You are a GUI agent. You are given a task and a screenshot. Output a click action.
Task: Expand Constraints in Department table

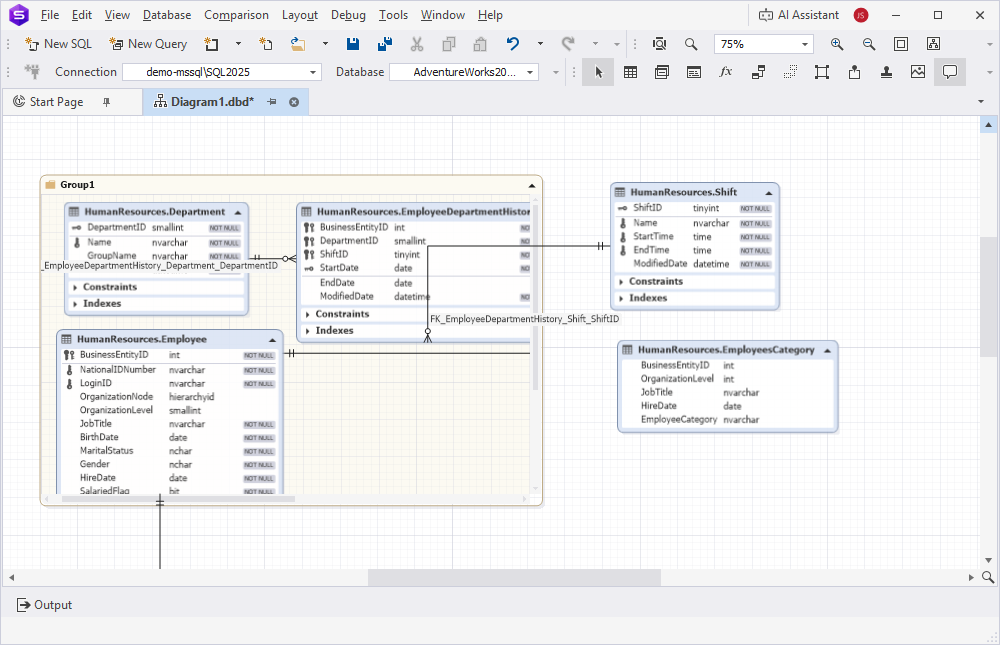(x=75, y=288)
